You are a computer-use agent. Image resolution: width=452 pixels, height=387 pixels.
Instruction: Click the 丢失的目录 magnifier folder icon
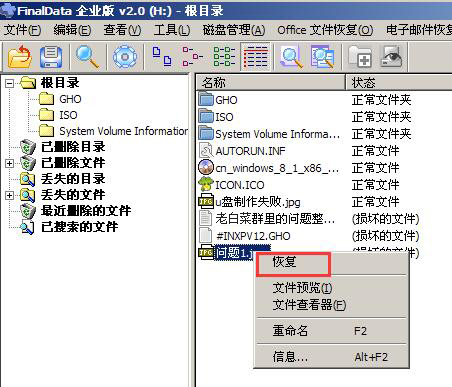tap(28, 179)
